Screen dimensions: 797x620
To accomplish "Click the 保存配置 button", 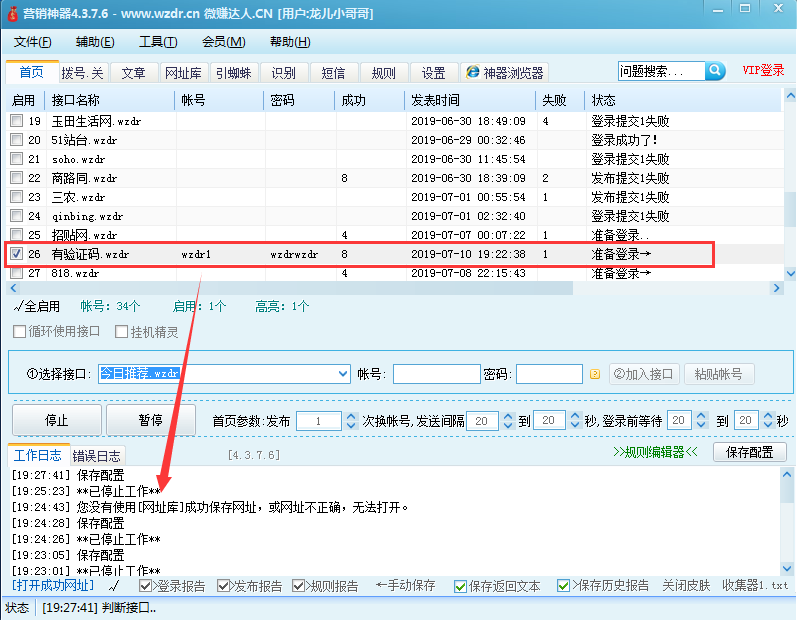I will (749, 452).
